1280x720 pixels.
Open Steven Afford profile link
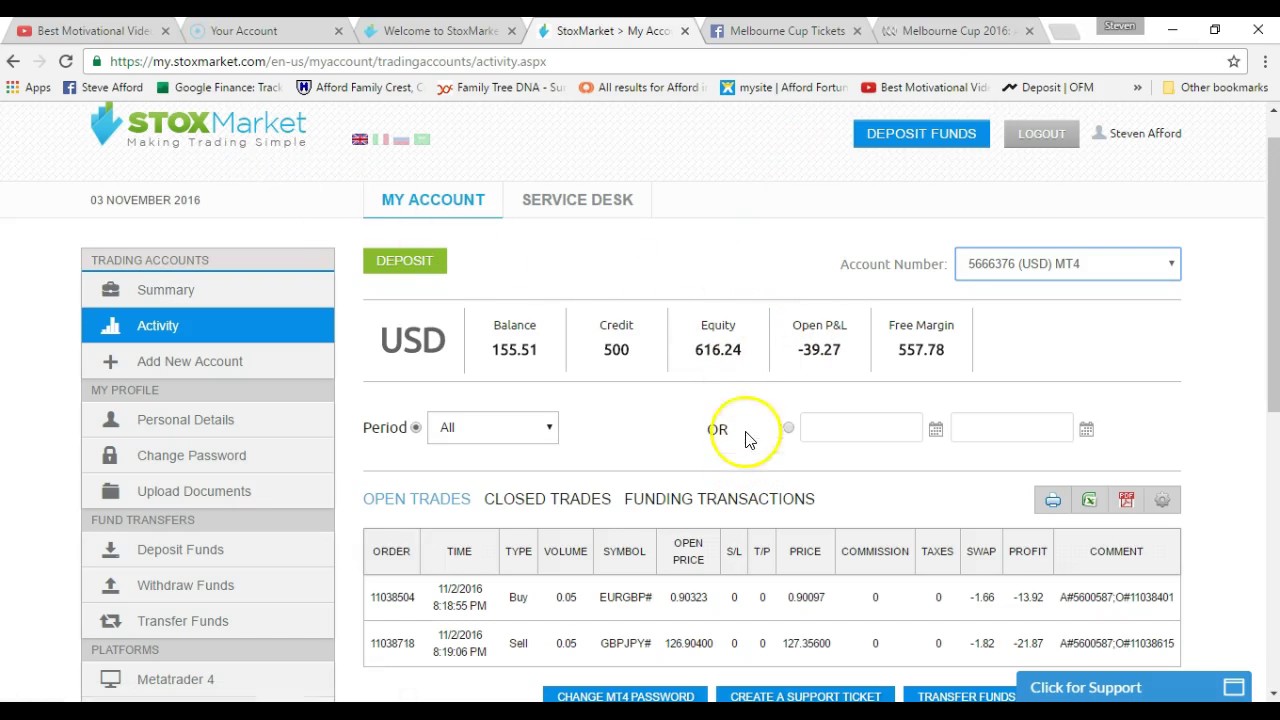coord(1137,133)
